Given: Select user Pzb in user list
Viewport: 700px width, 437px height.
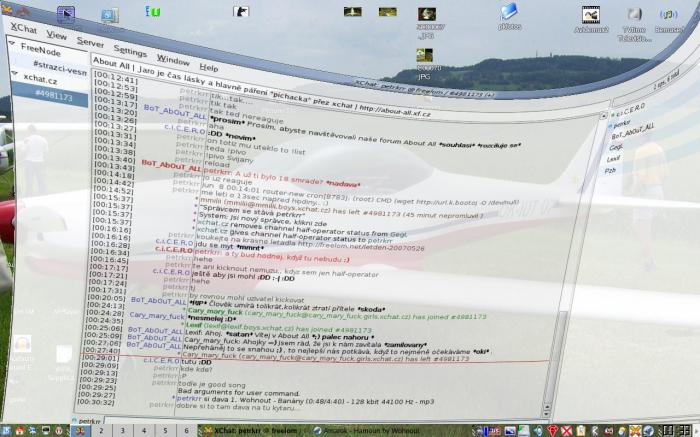Looking at the screenshot, I should [610, 170].
